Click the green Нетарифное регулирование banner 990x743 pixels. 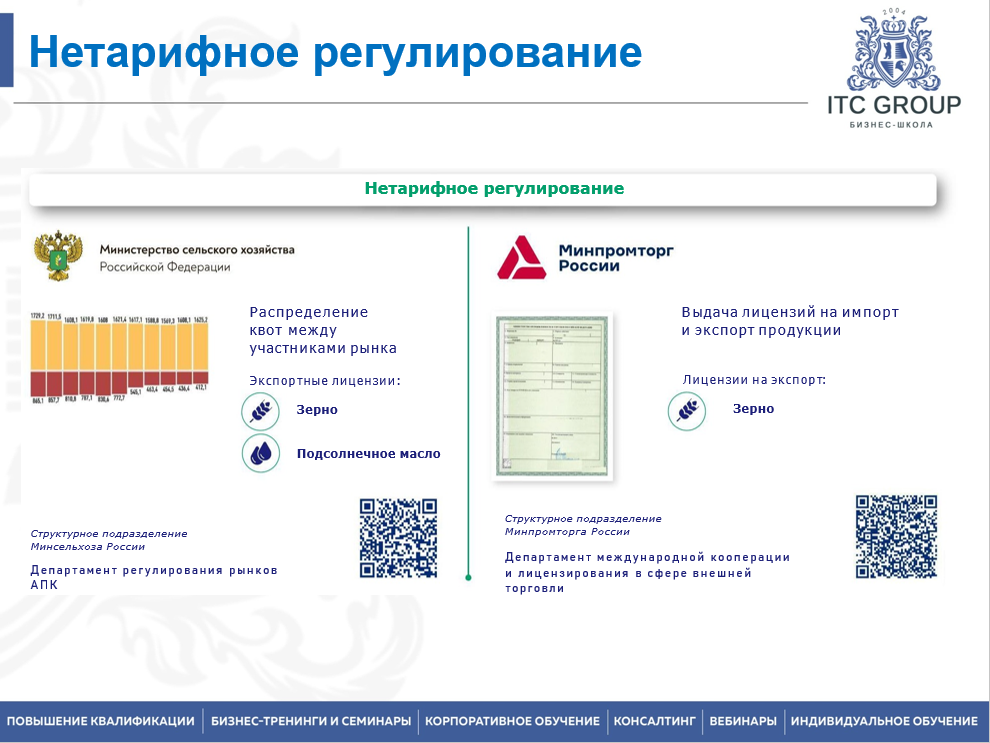tap(483, 189)
